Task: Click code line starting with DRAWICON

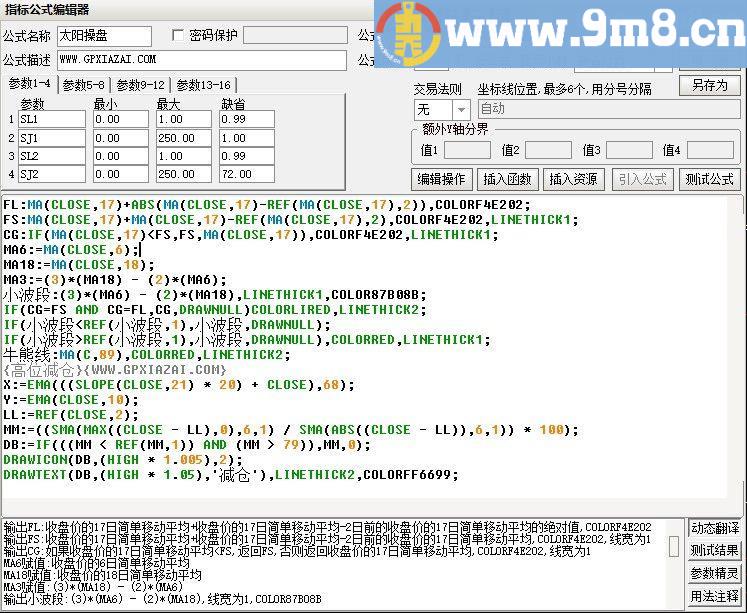Action: pos(123,460)
